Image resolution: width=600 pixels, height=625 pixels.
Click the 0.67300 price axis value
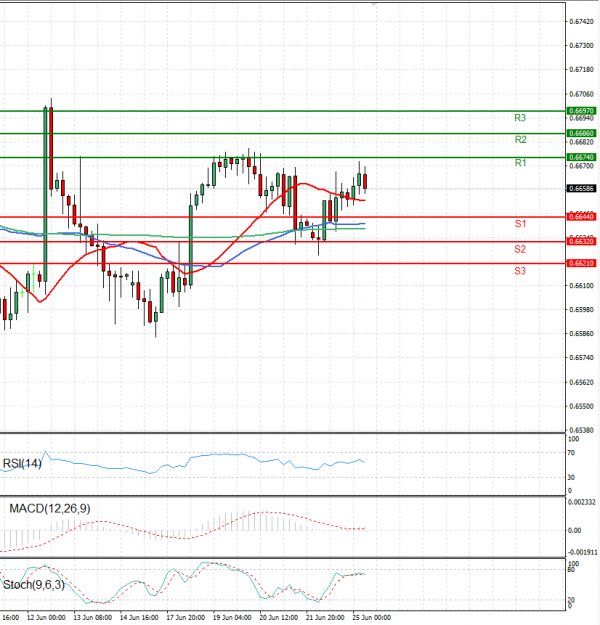point(582,46)
